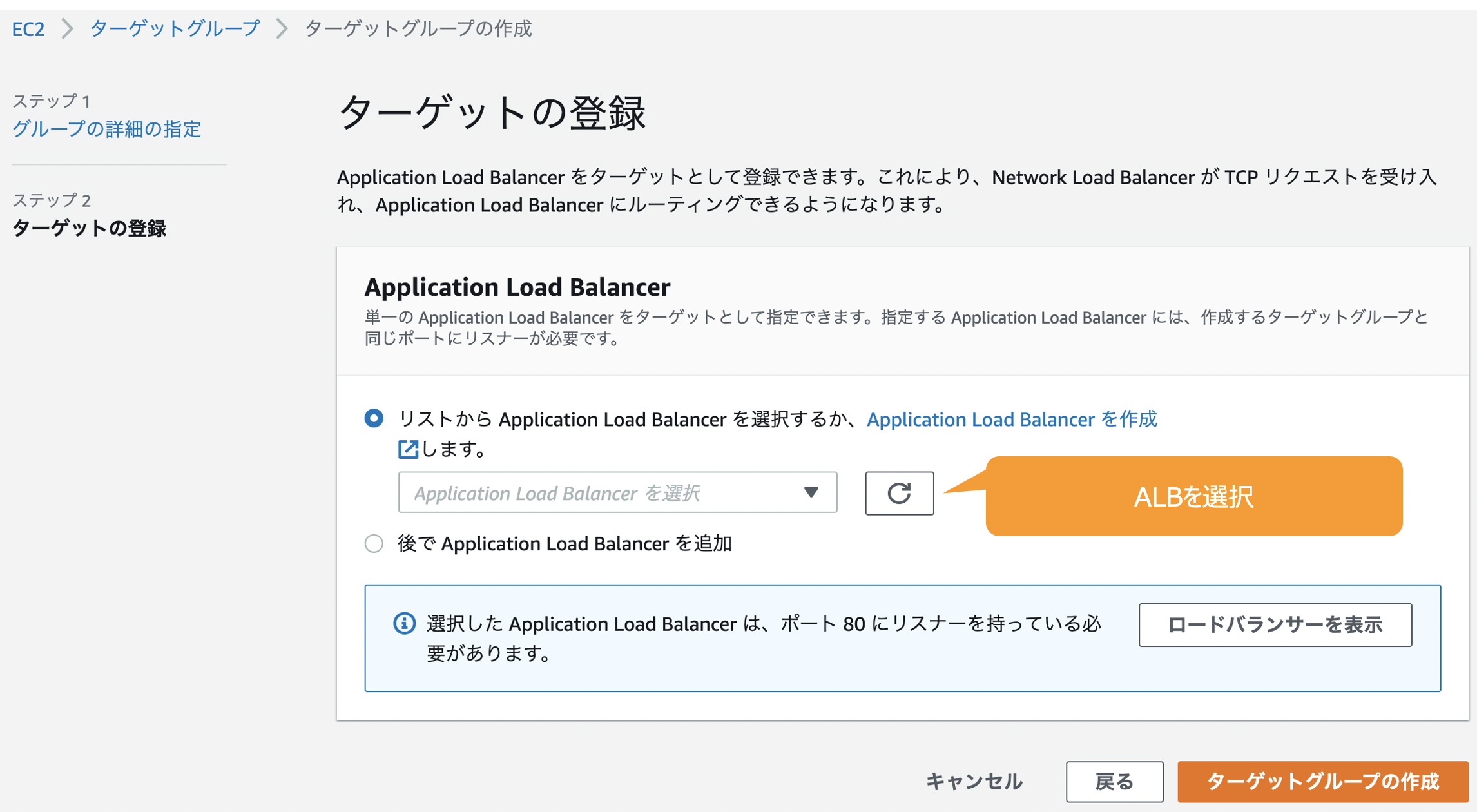This screenshot has height=812, width=1477.
Task: Open step 1 グループの詳細の指定
Action: [107, 129]
